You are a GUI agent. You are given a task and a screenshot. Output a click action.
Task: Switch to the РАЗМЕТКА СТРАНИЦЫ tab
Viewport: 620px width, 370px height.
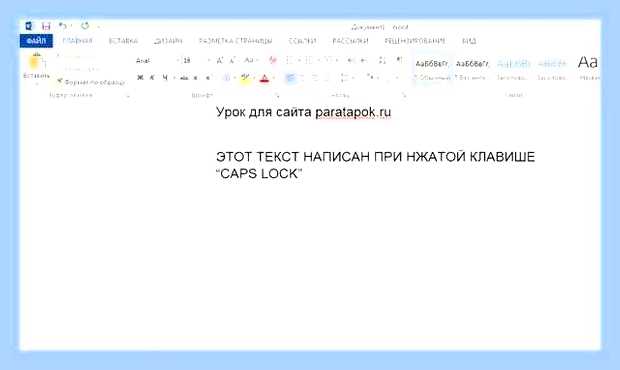tap(235, 41)
